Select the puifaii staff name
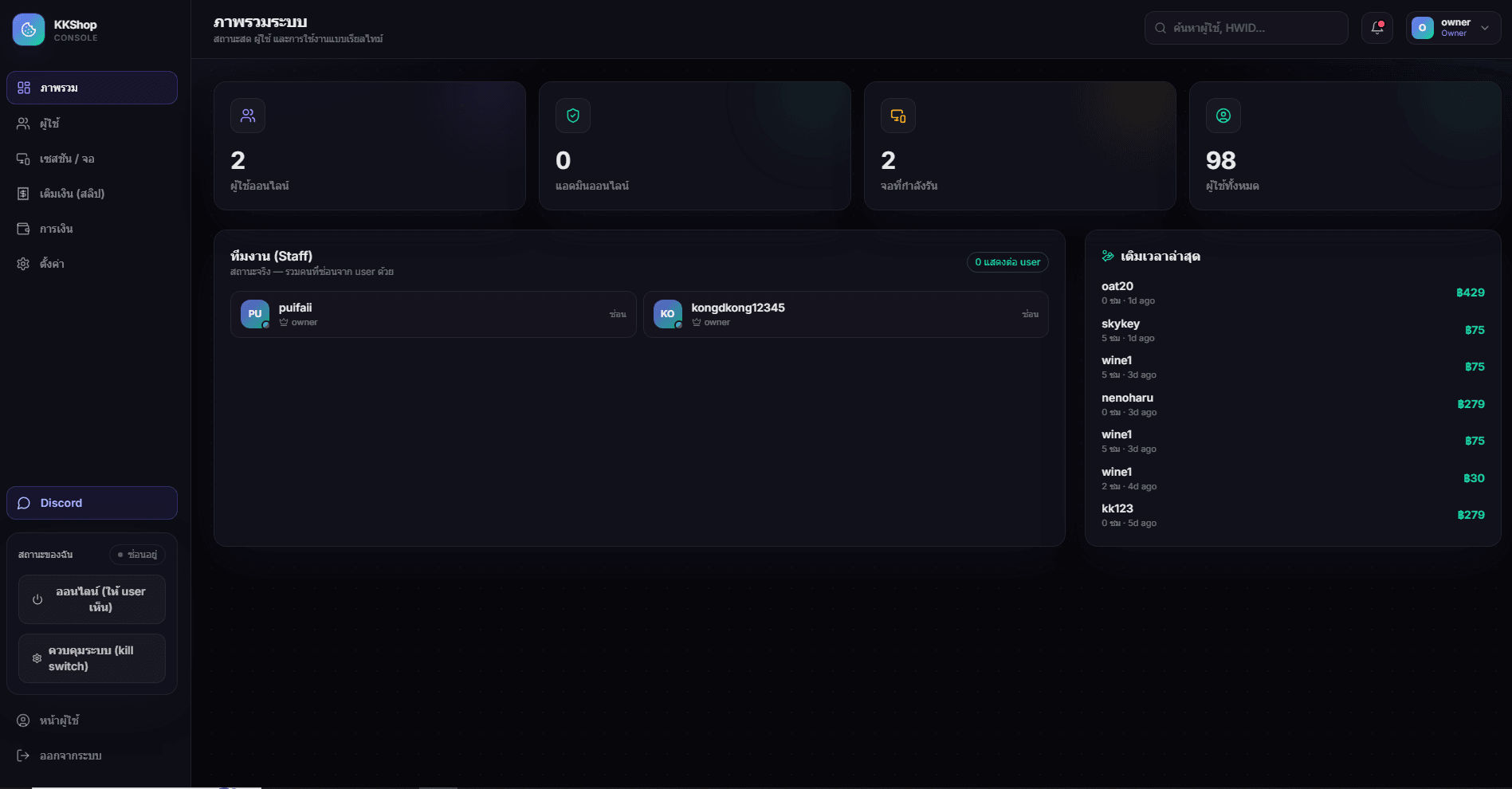Viewport: 1512px width, 789px height. click(295, 308)
